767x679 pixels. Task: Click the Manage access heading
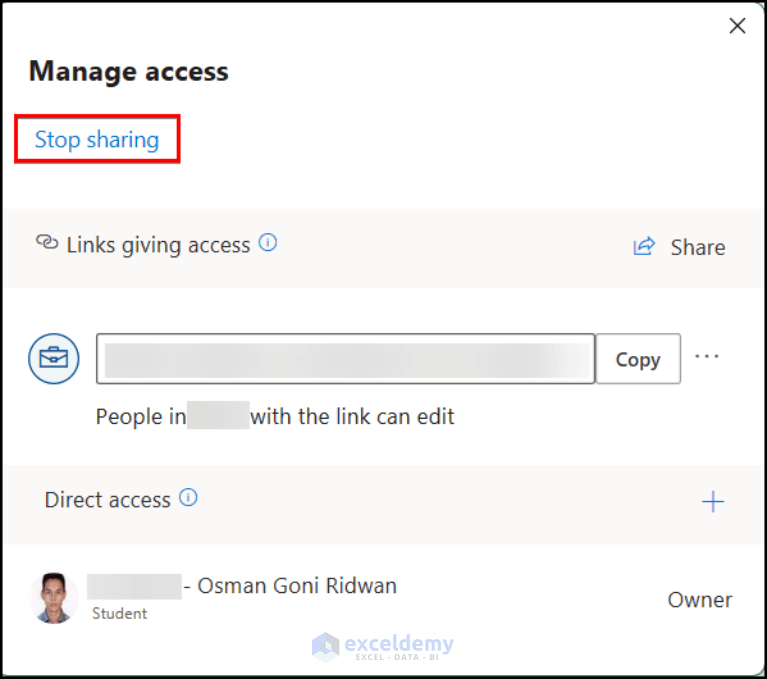click(129, 71)
